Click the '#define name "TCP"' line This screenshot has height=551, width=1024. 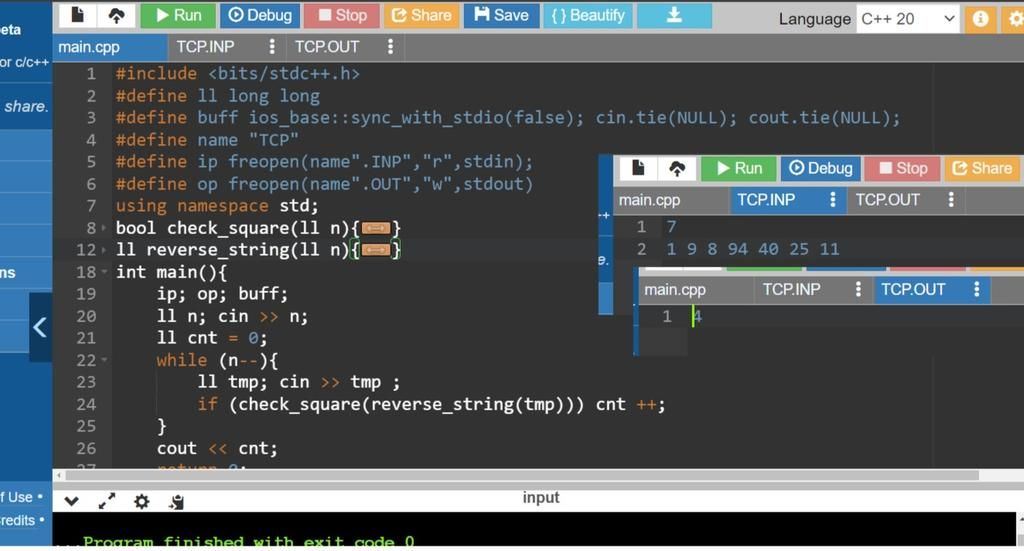coord(207,140)
